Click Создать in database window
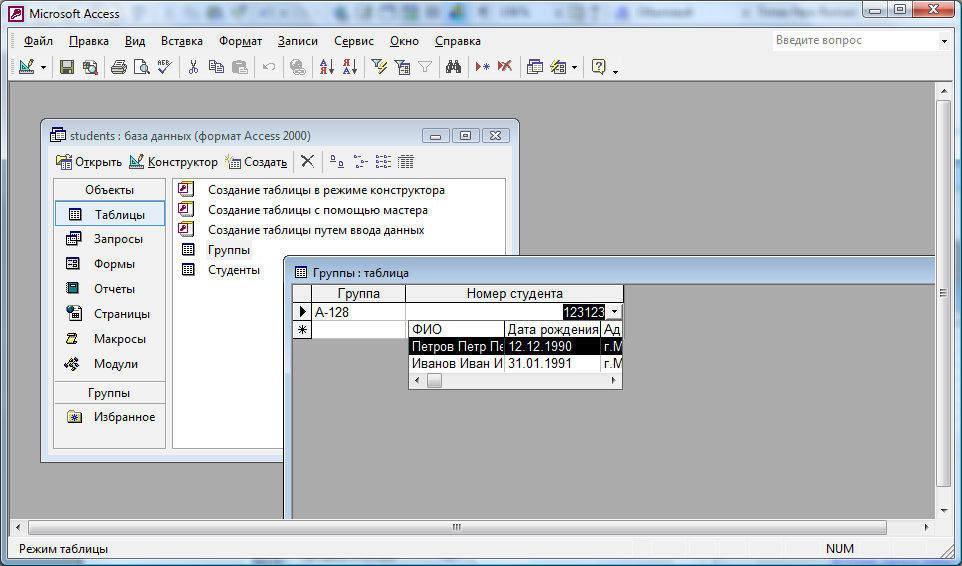This screenshot has height=566, width=962. click(256, 162)
